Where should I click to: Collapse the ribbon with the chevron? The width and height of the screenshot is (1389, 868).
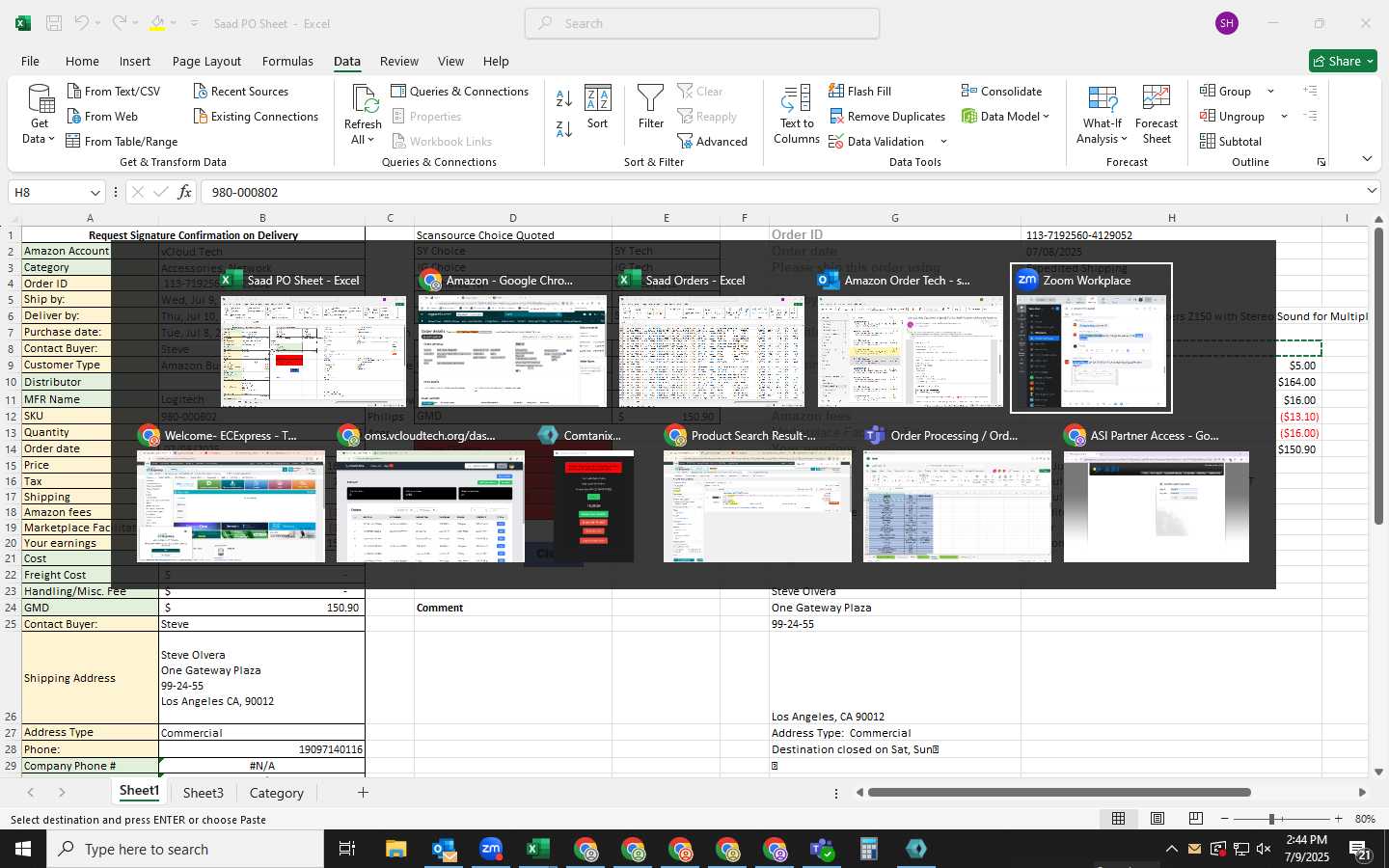[x=1367, y=159]
